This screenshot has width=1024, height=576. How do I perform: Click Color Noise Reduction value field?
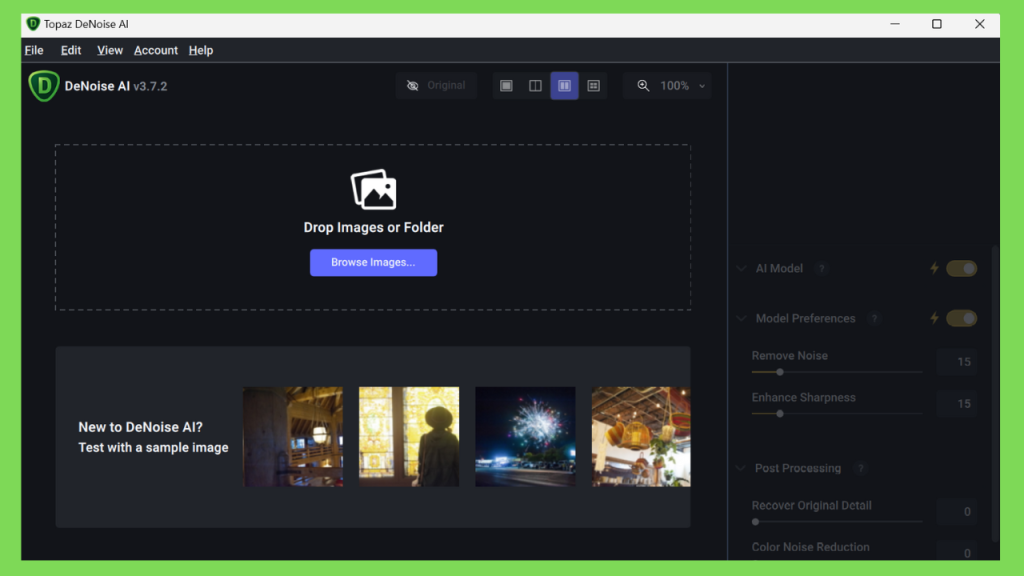(957, 552)
